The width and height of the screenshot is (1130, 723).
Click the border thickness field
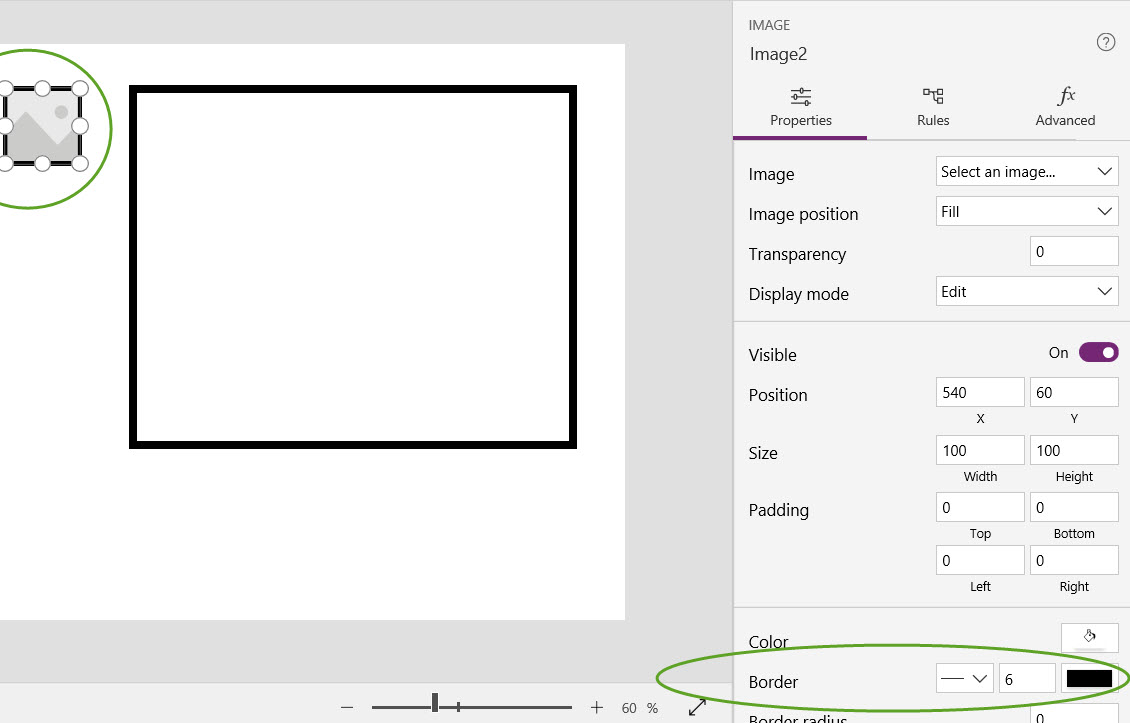tap(1026, 679)
